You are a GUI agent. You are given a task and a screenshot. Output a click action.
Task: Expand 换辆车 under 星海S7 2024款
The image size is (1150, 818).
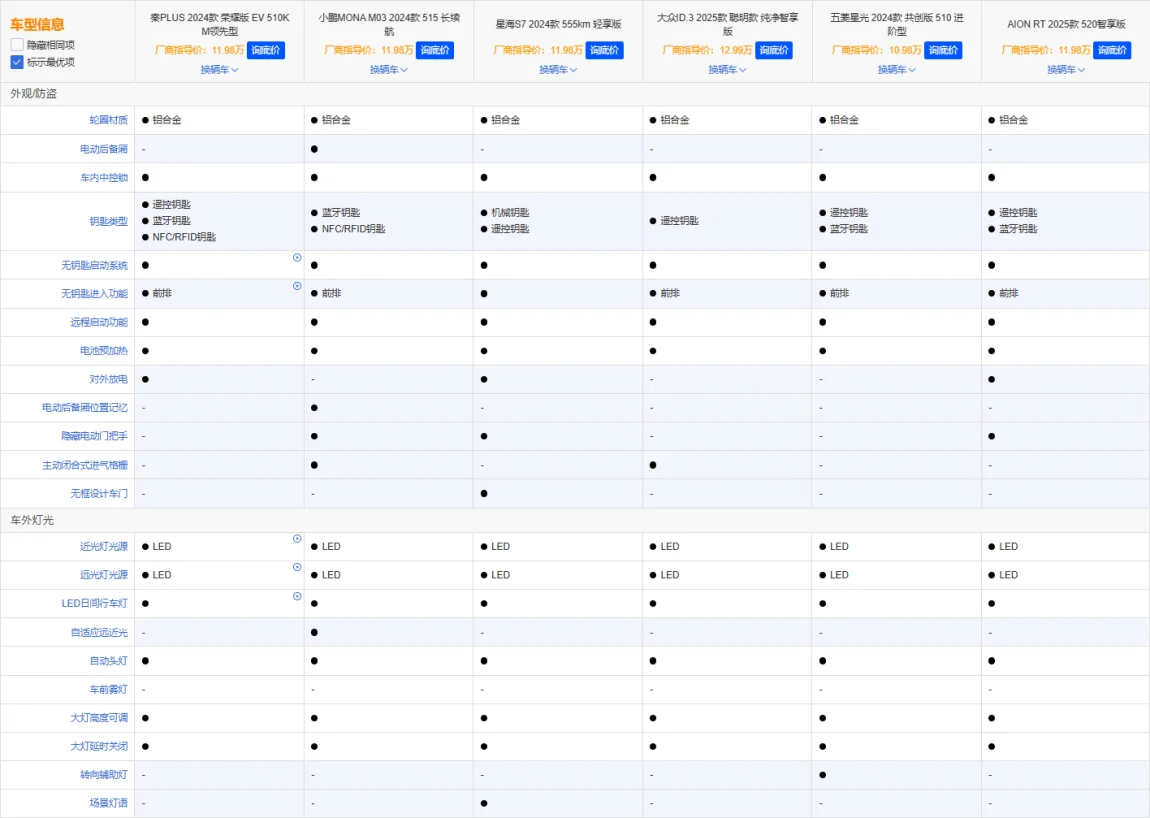pos(558,70)
